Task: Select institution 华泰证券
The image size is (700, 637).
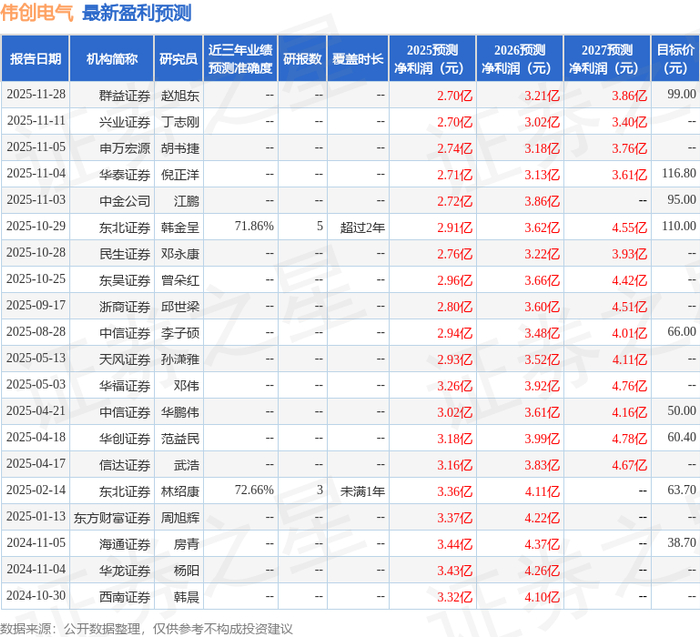Action: pos(125,175)
